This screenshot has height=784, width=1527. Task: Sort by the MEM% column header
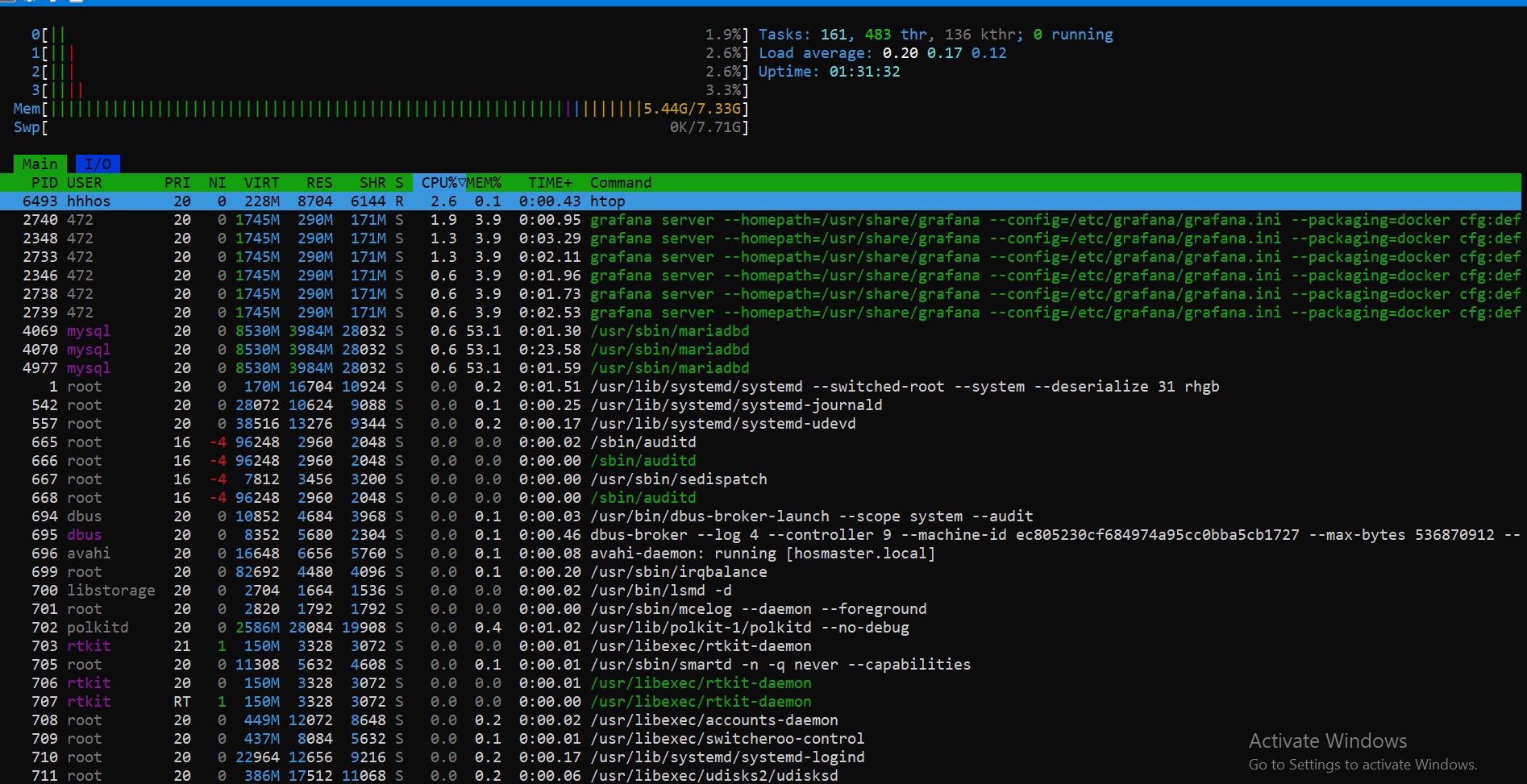(484, 183)
